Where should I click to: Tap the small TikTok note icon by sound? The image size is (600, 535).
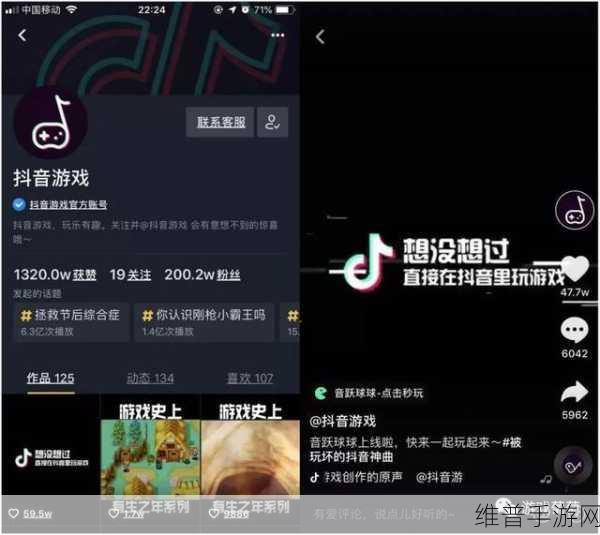tap(315, 477)
